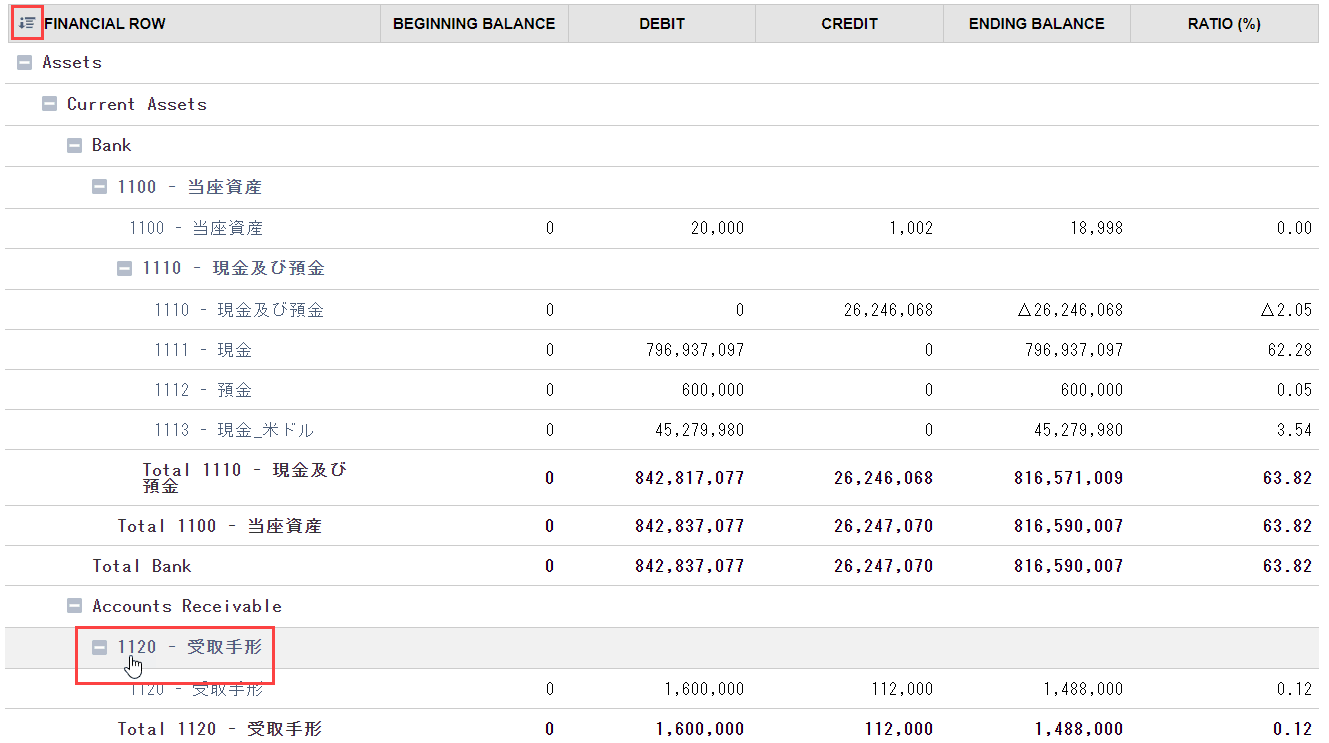Click the CREDIT column header

[x=848, y=23]
